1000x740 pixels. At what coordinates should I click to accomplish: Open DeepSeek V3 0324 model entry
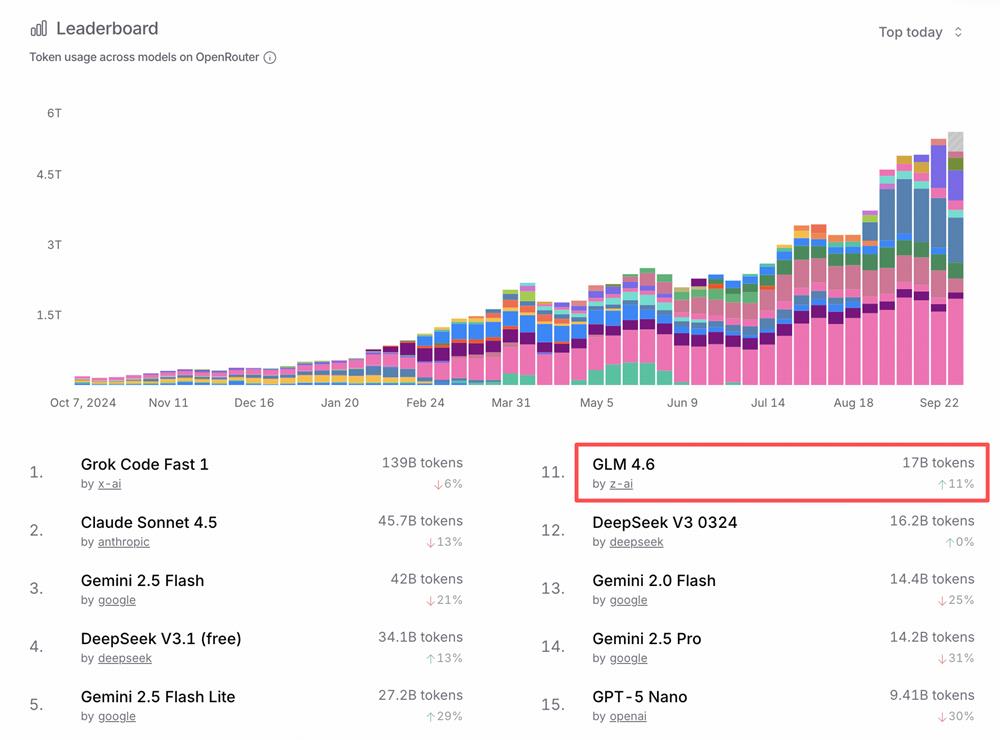click(x=665, y=522)
